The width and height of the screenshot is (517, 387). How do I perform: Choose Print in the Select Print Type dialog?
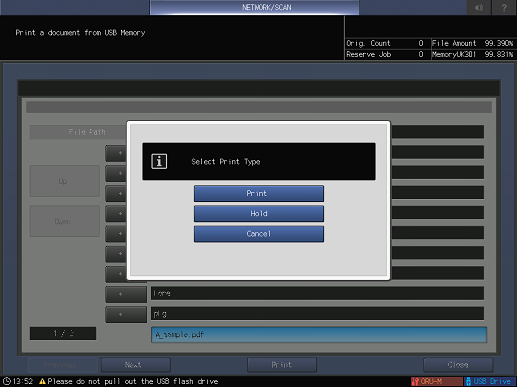tap(259, 194)
